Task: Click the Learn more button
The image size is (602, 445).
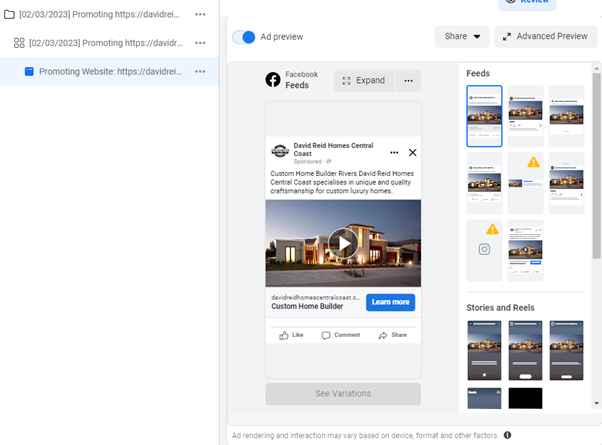Action: pyautogui.click(x=389, y=302)
